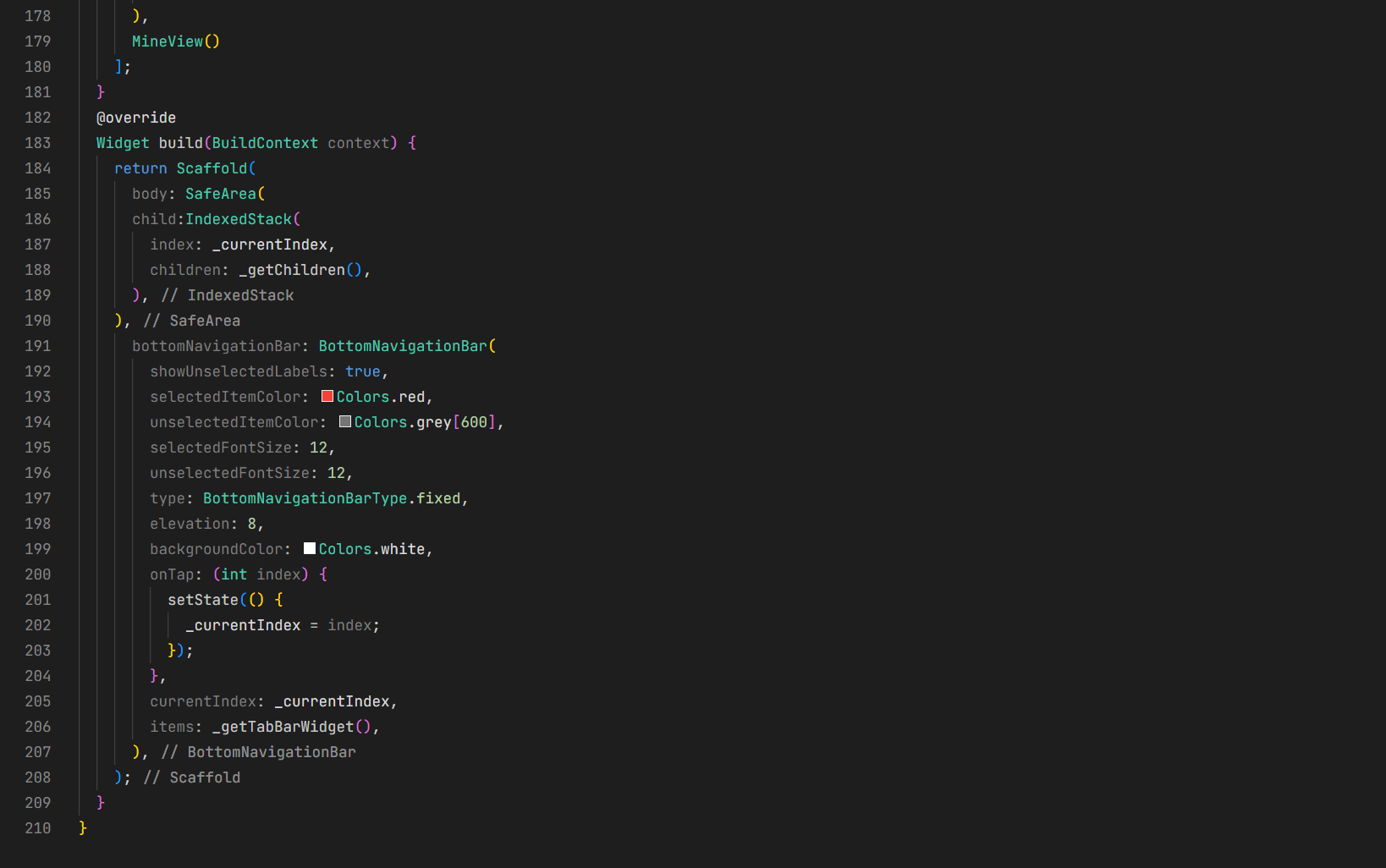Click the MineView() call
This screenshot has width=1386, height=868.
click(176, 41)
